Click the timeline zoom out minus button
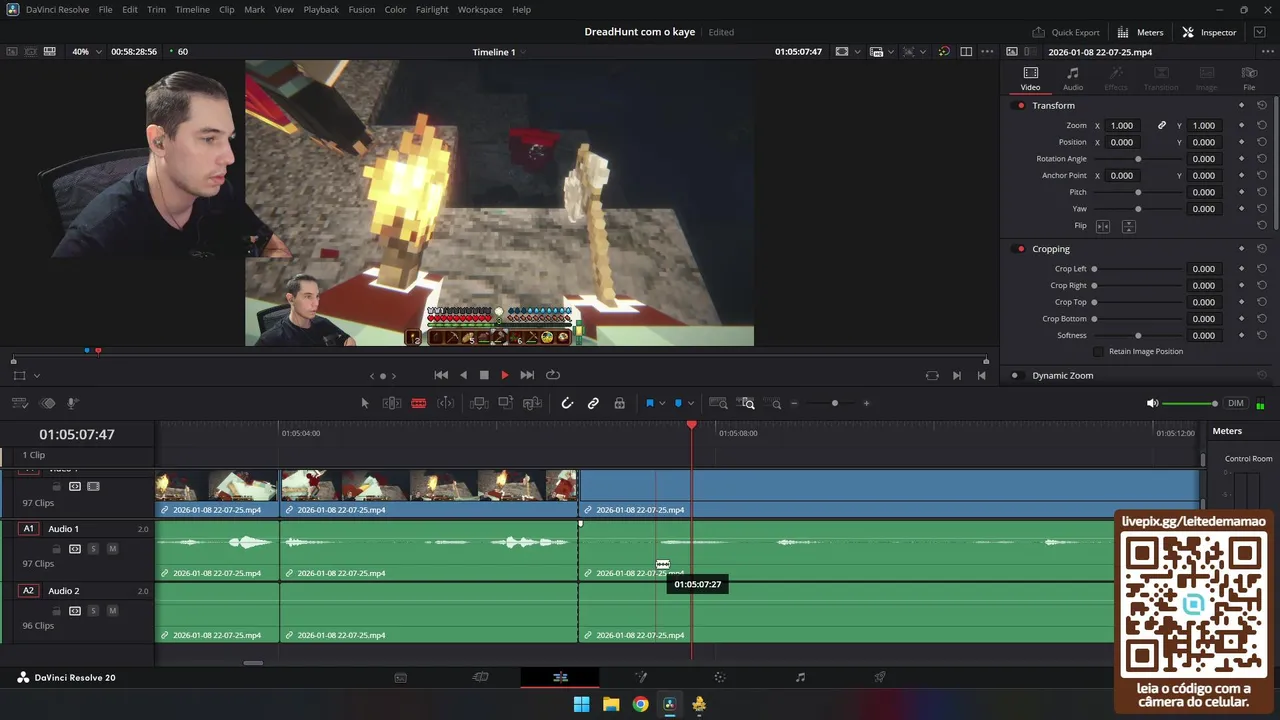The height and width of the screenshot is (720, 1280). tap(794, 403)
